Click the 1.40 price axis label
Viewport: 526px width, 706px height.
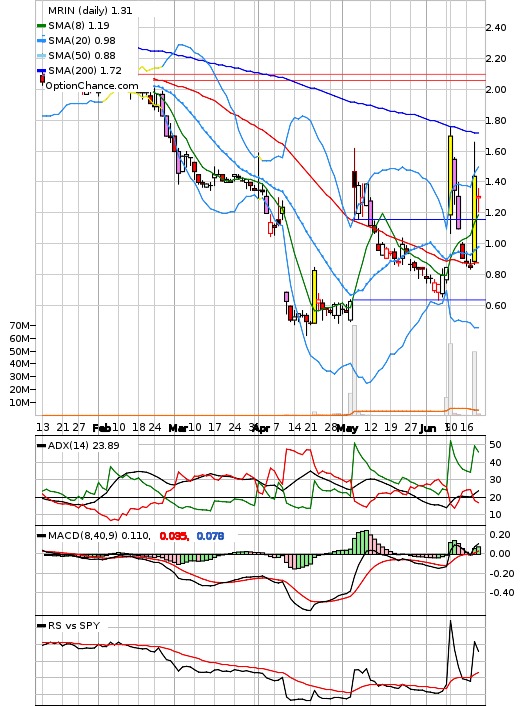coord(496,182)
